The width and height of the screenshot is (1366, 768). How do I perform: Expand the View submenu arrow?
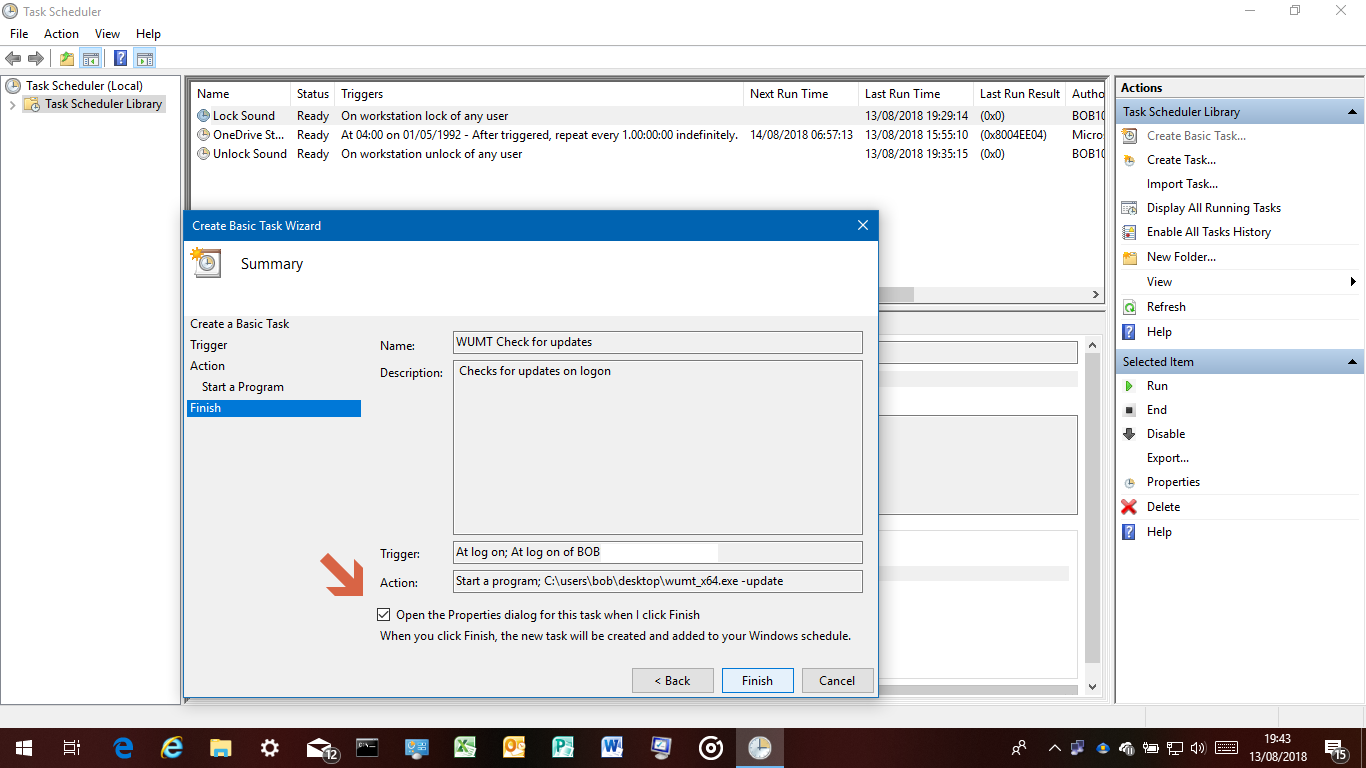pos(1353,282)
